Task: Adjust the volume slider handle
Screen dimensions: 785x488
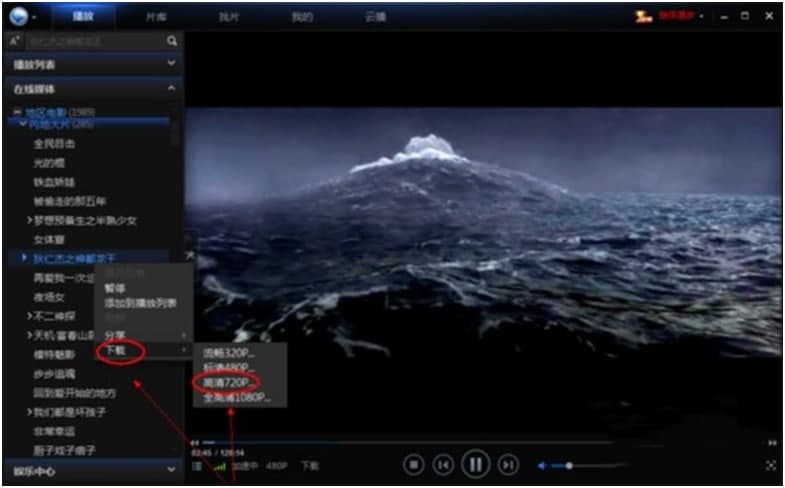Action: [569, 465]
